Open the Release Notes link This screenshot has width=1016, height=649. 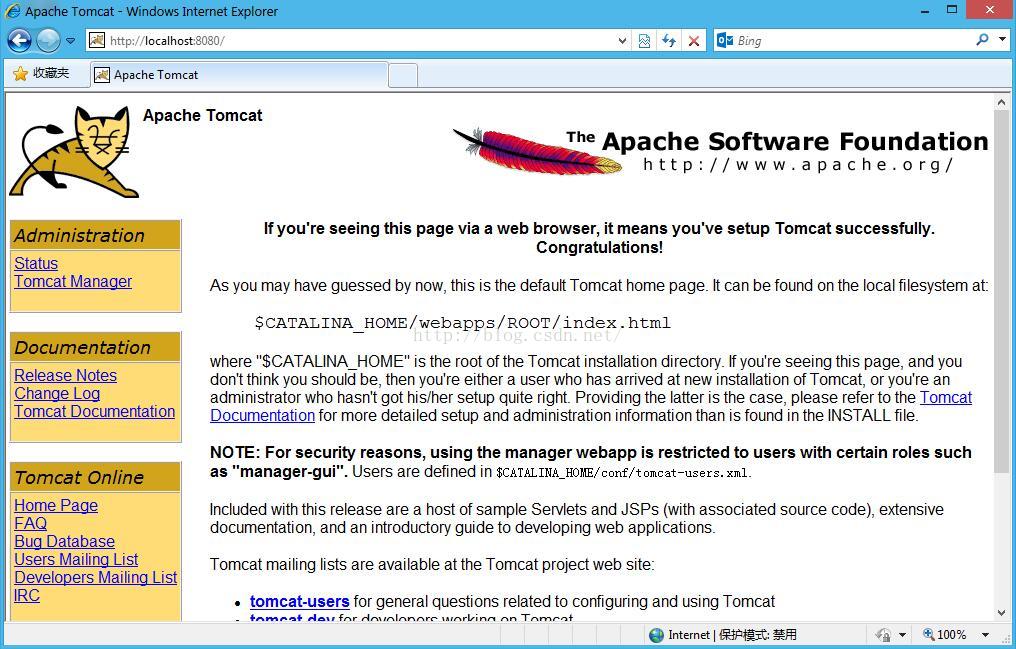[x=65, y=376]
